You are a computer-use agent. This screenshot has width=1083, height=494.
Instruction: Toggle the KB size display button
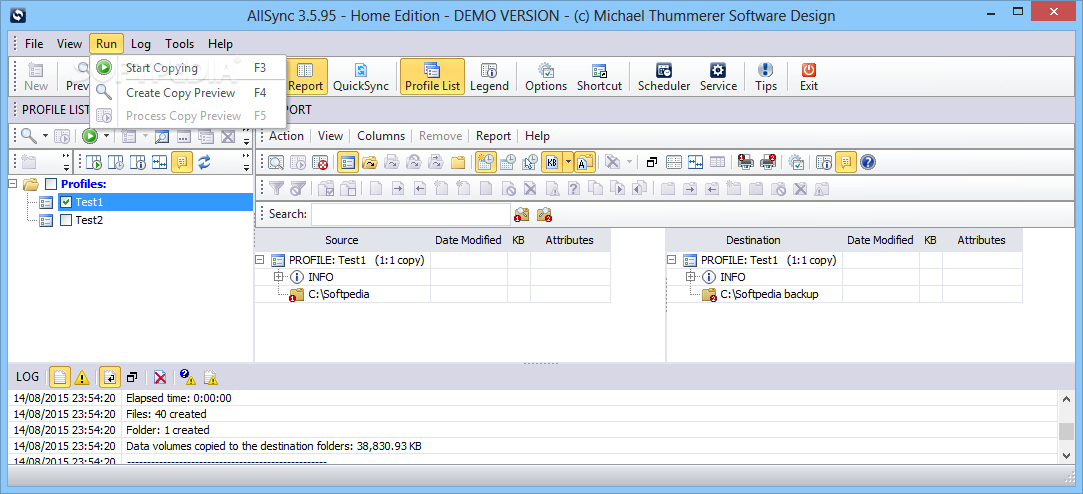[x=552, y=162]
